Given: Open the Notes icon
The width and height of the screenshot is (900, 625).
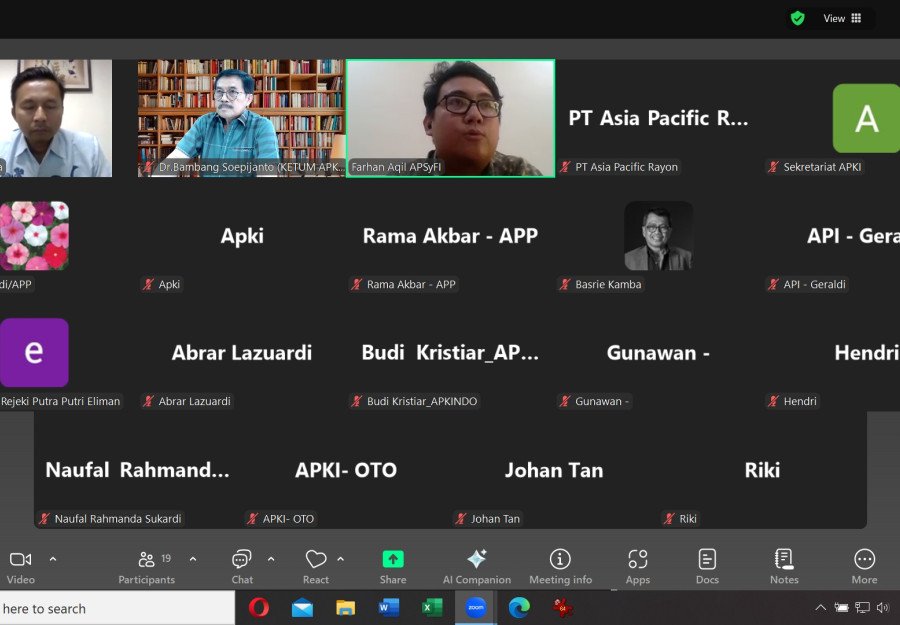Looking at the screenshot, I should [784, 559].
